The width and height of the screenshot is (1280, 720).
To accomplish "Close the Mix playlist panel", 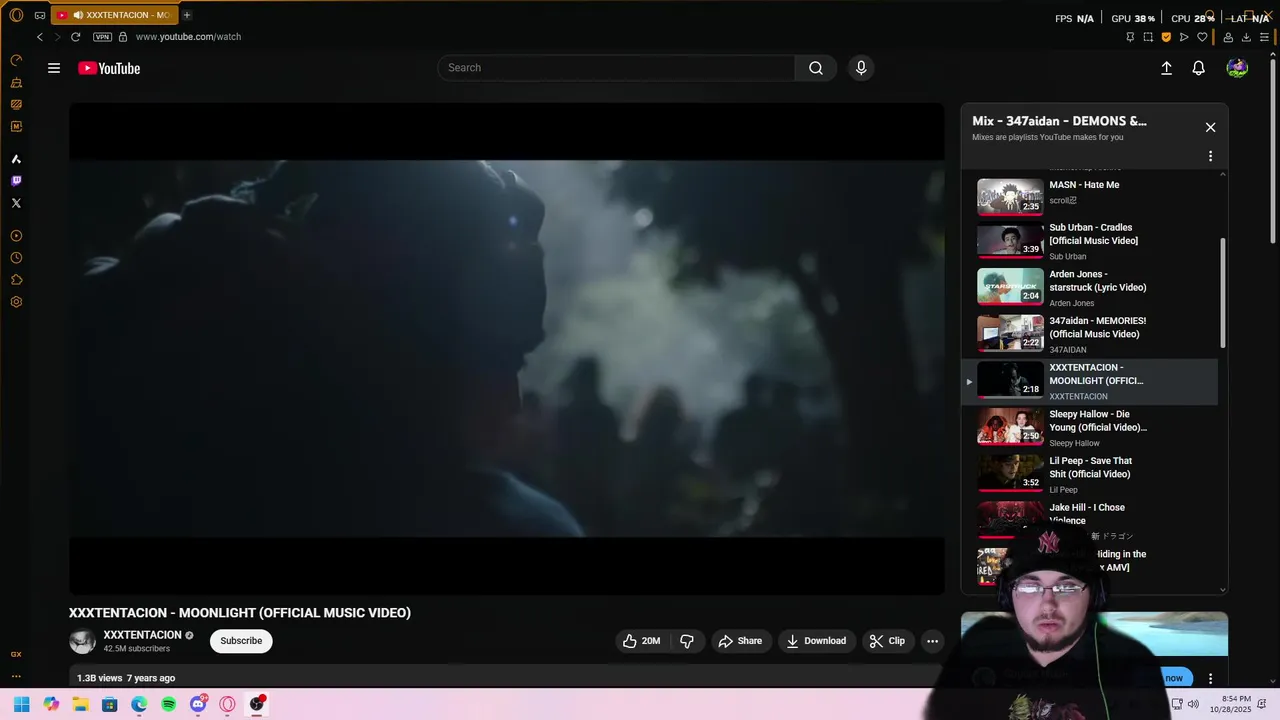I will (x=1210, y=127).
